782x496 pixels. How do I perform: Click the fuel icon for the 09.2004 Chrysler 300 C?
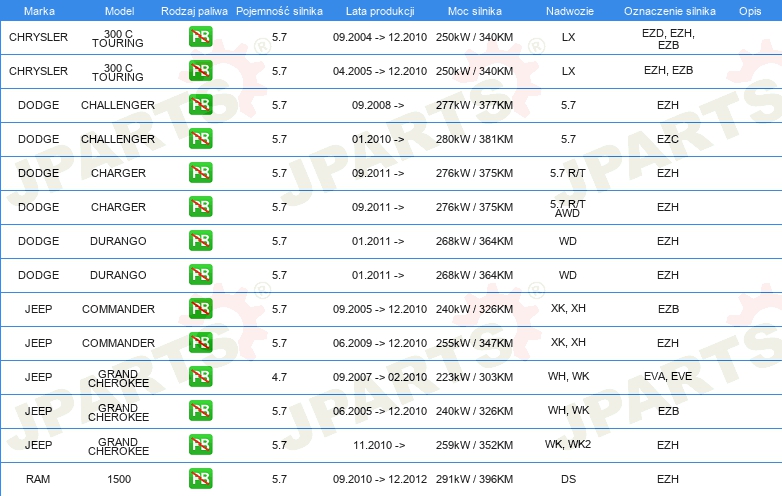[x=200, y=37]
